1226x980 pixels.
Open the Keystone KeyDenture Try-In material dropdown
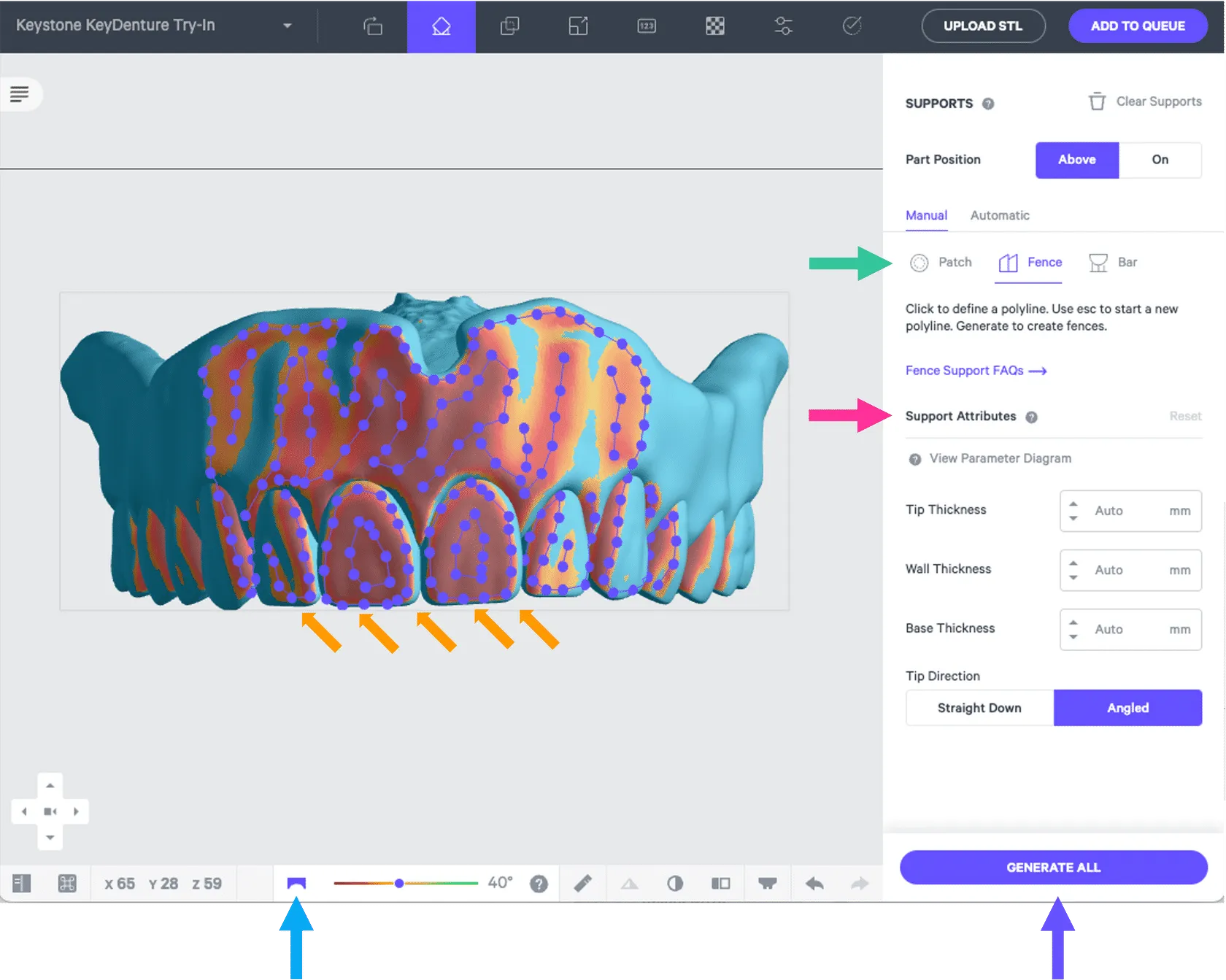click(x=155, y=26)
